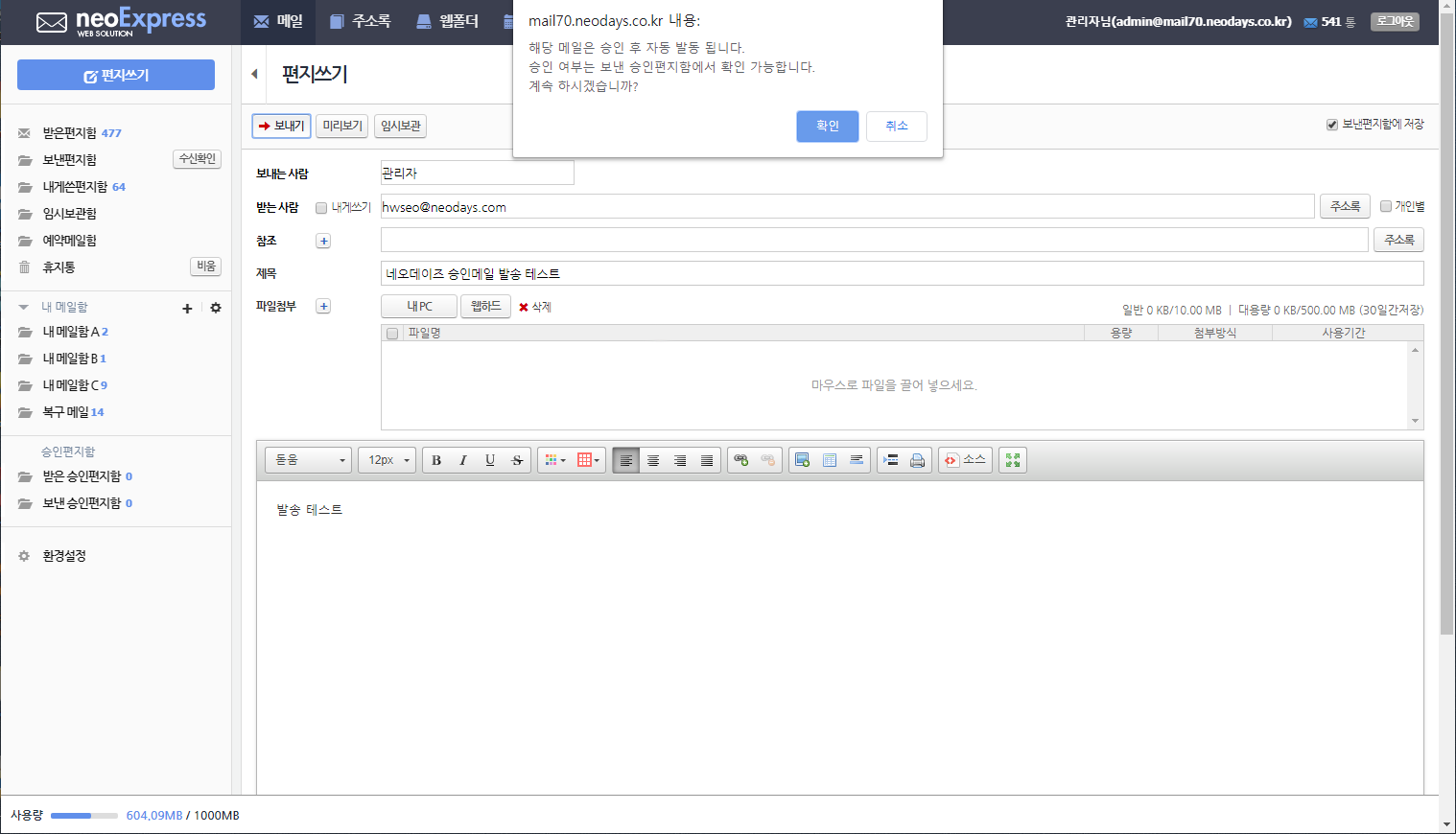Toggle the '보낸편지함에 저장' checkbox
The width and height of the screenshot is (1456, 834).
(x=1332, y=125)
